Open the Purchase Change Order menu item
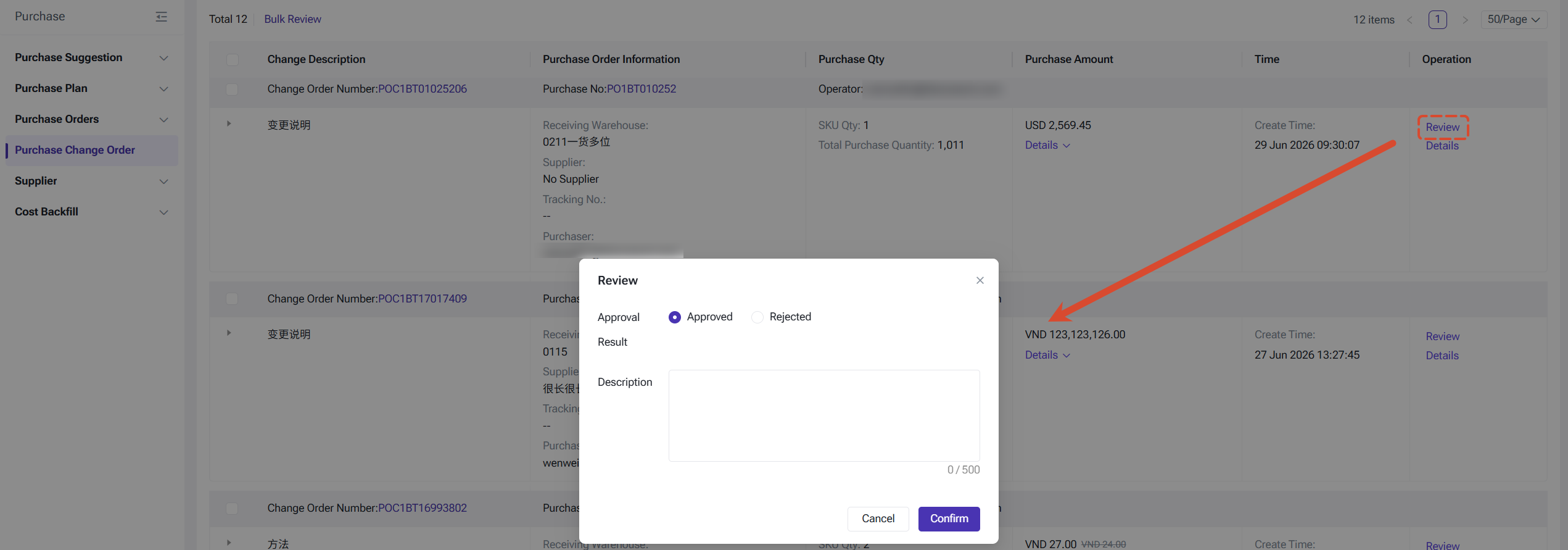 tap(91, 150)
